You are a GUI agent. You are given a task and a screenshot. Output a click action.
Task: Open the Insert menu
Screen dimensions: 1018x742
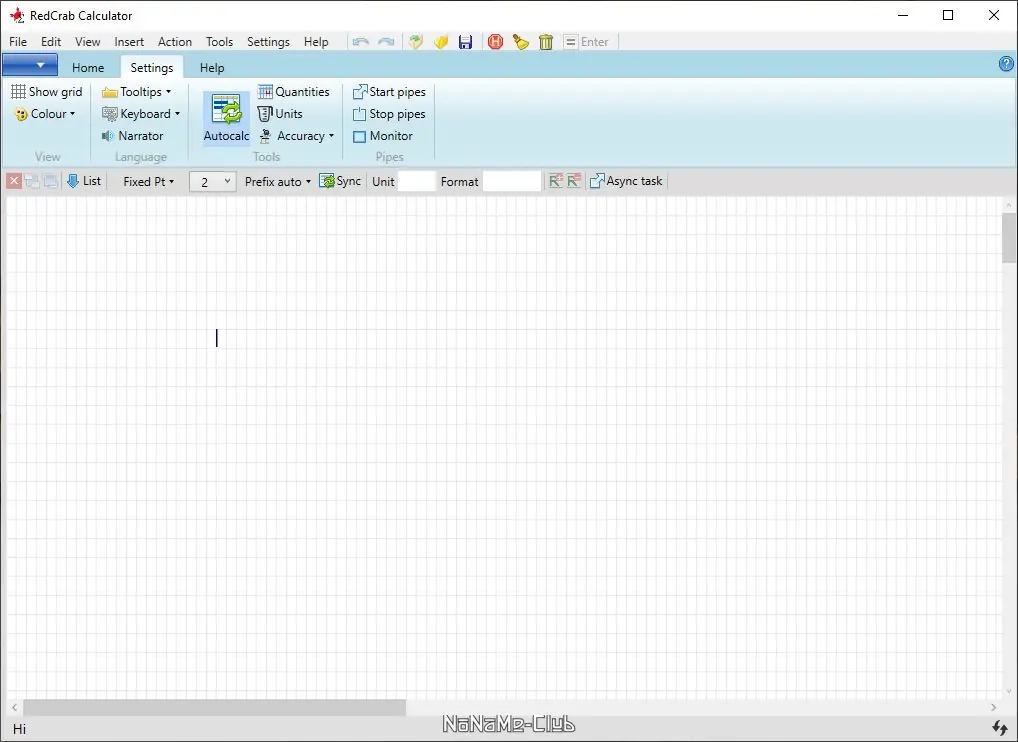pyautogui.click(x=129, y=42)
